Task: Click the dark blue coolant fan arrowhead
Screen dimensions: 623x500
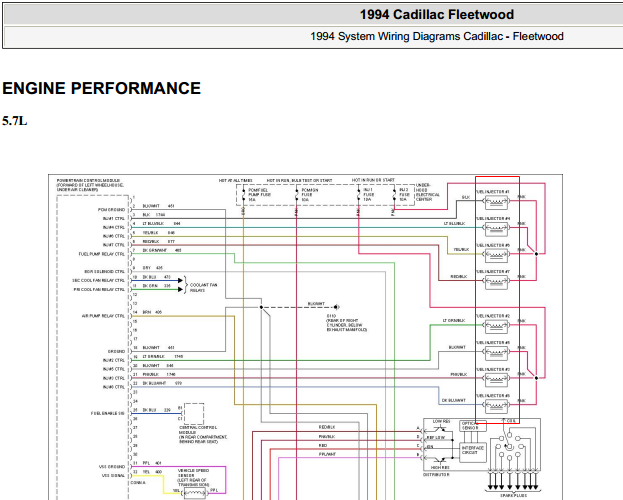Action: point(180,281)
